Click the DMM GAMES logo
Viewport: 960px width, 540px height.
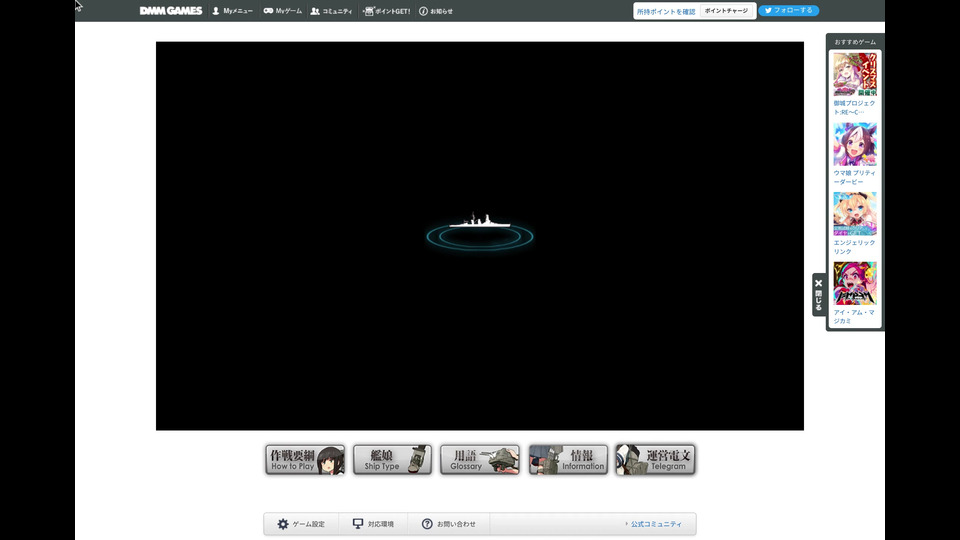[x=171, y=11]
